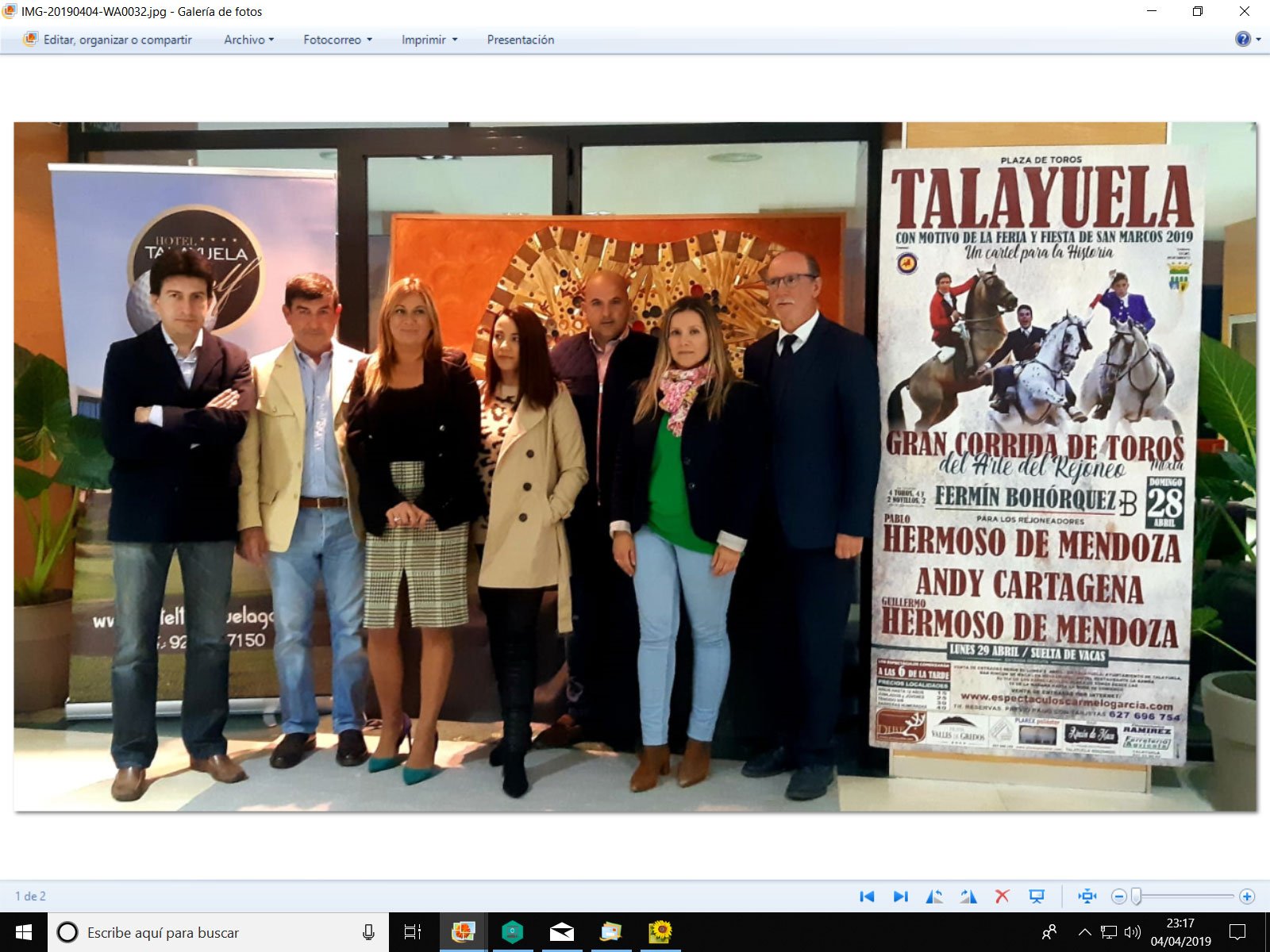Expand the Fotocorreo dropdown

click(337, 40)
